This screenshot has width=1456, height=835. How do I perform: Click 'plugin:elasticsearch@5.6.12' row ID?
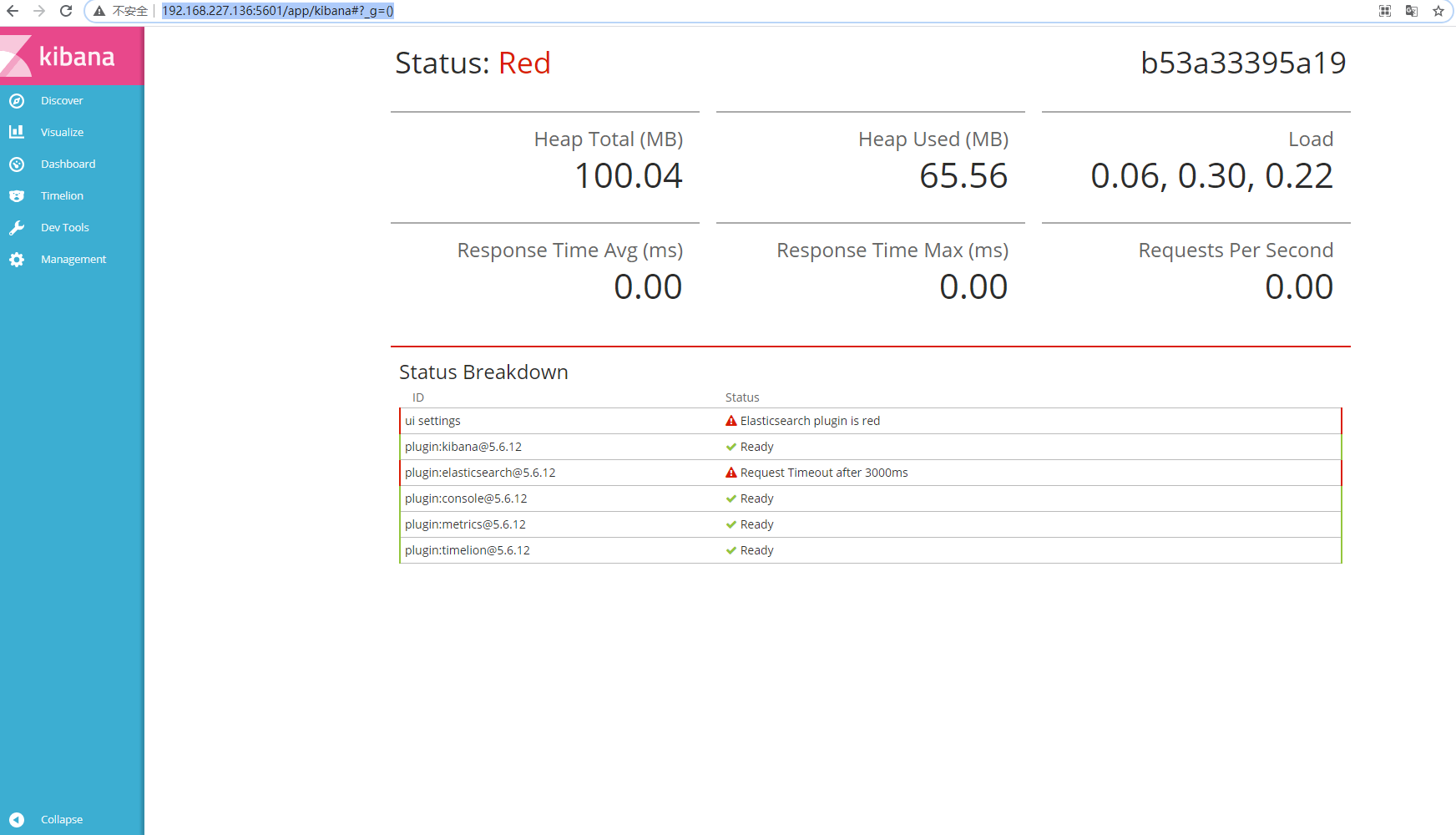[480, 473]
